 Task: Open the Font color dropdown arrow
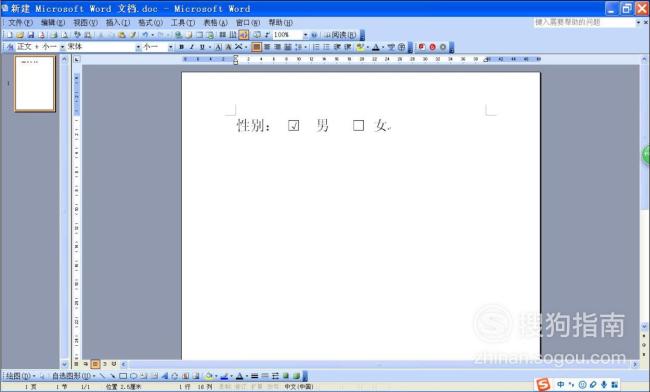click(x=383, y=47)
